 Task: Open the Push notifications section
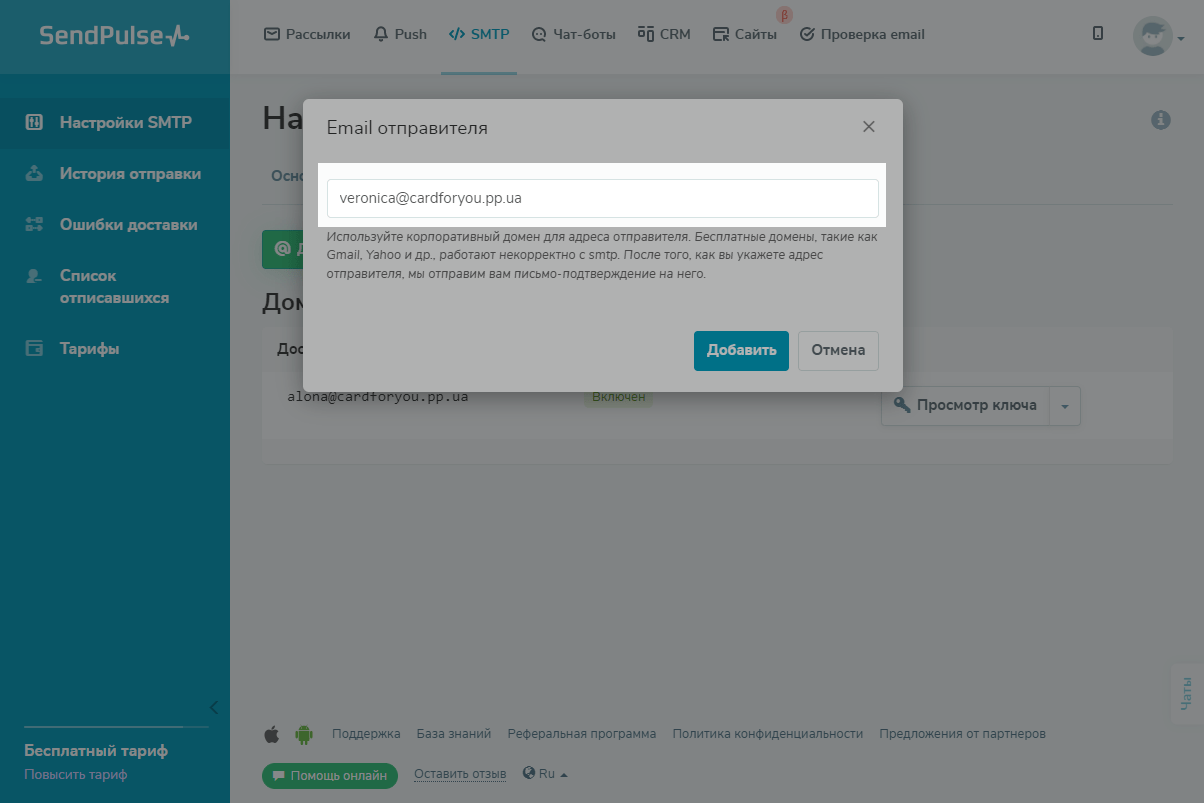[400, 34]
